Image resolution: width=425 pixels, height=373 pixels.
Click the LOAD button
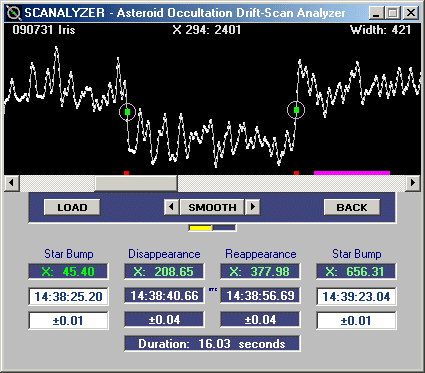point(72,207)
